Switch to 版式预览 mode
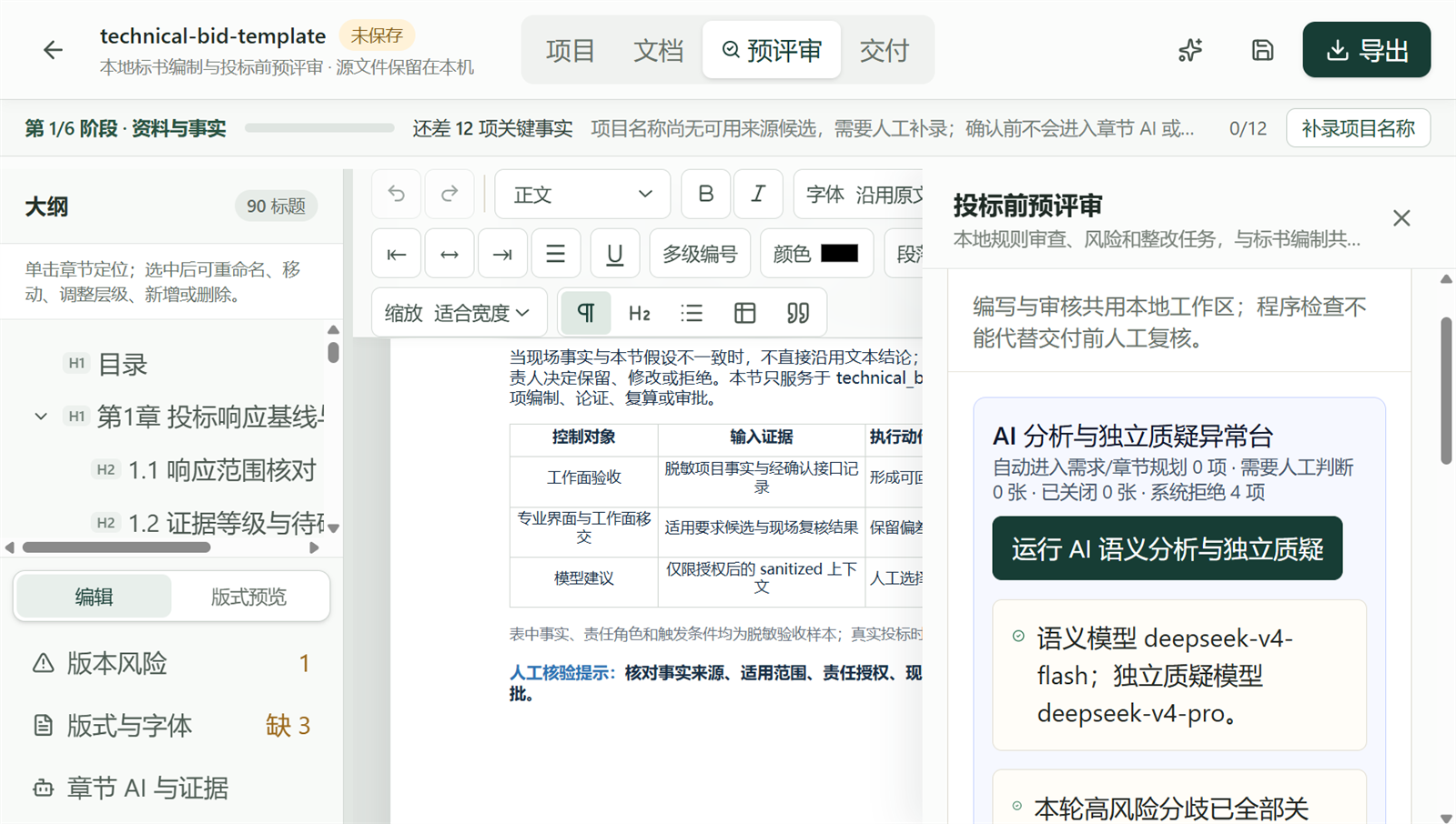The image size is (1456, 824). (x=248, y=597)
